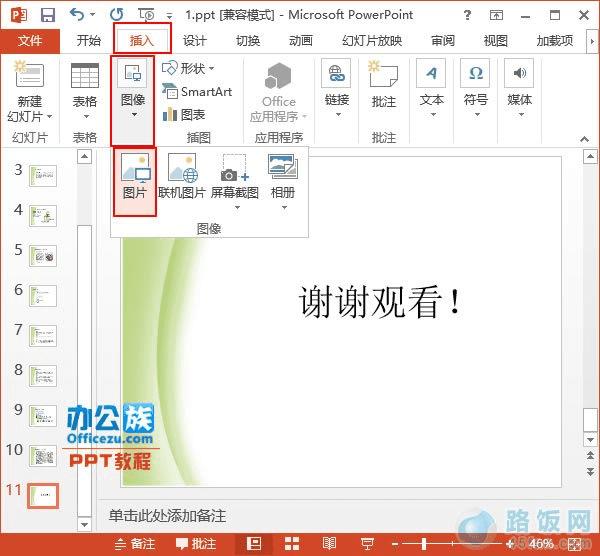Click the Redo/Repeat icon
600x556 pixels.
click(x=116, y=15)
